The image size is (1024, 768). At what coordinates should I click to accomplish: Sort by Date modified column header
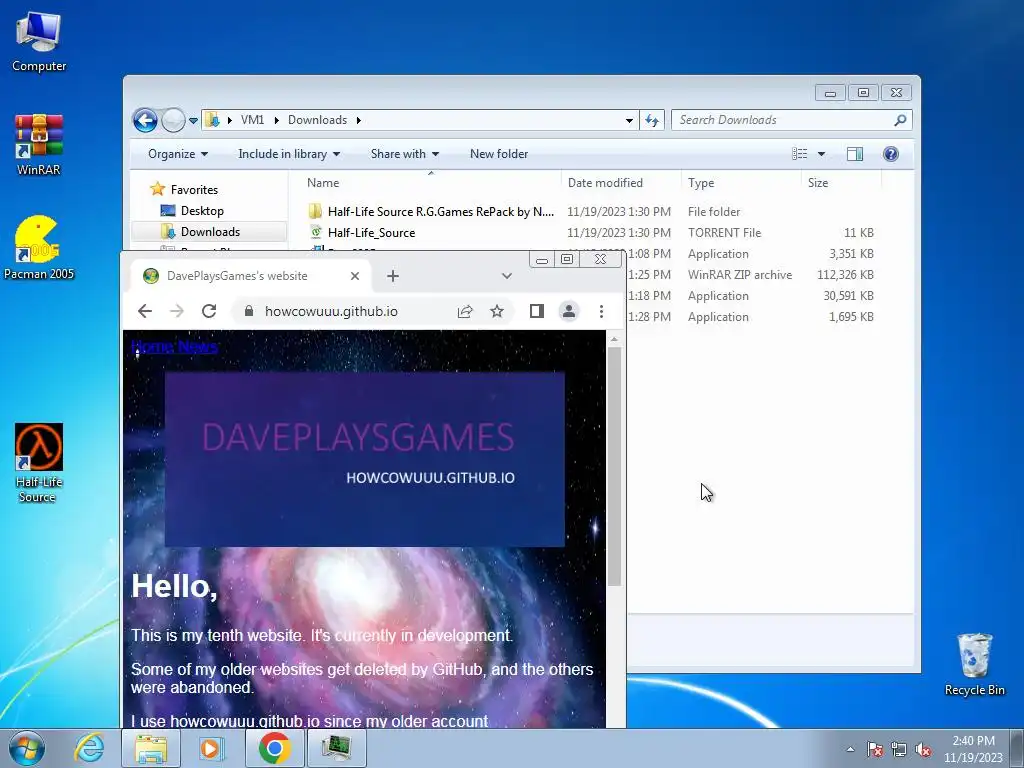621,183
